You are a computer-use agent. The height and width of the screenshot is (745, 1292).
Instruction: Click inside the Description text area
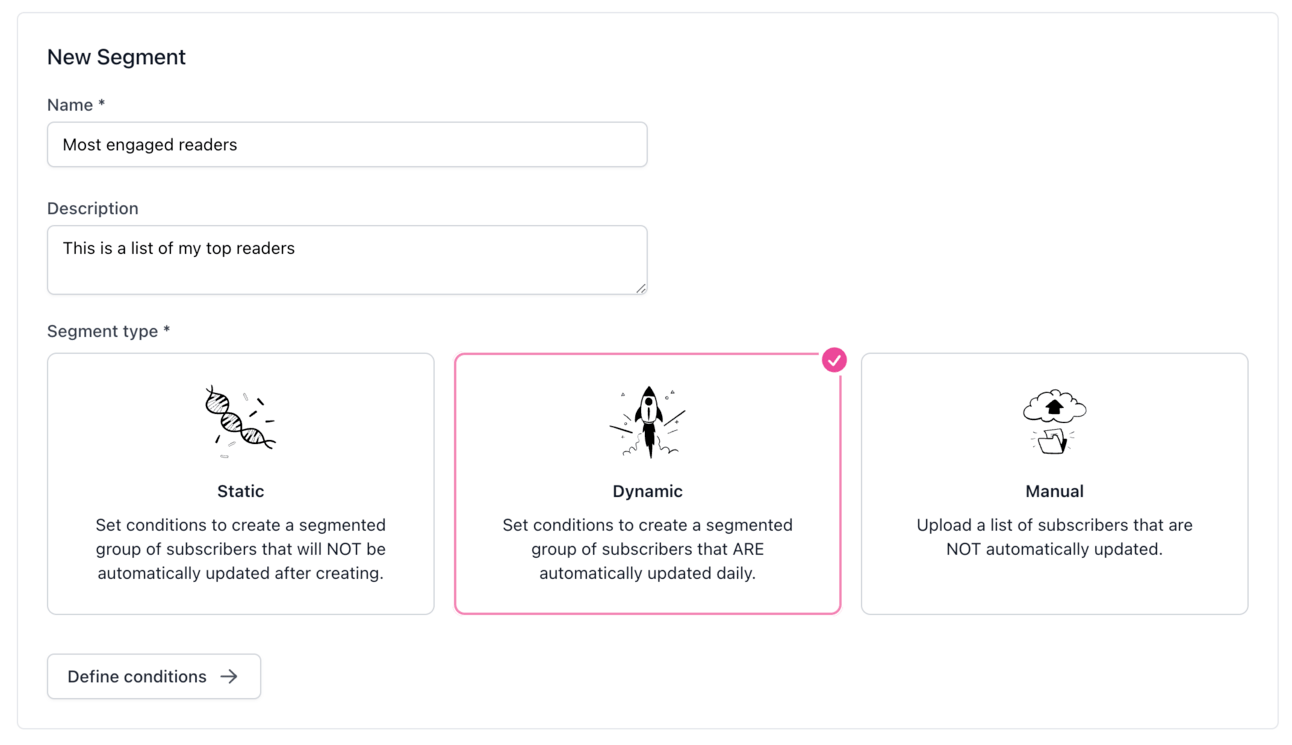tap(347, 260)
